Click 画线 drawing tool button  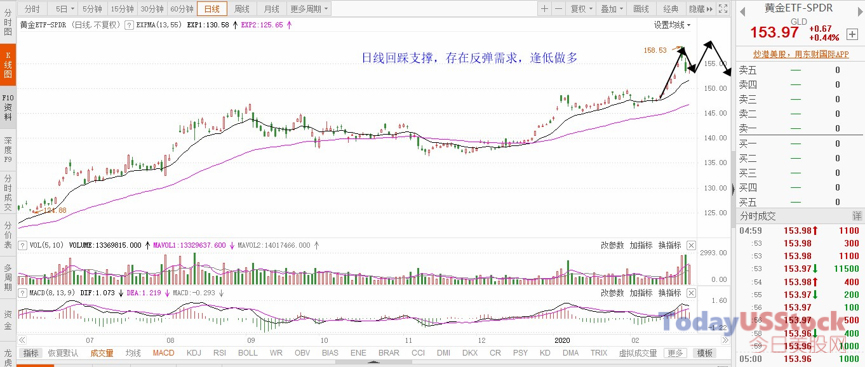[641, 9]
